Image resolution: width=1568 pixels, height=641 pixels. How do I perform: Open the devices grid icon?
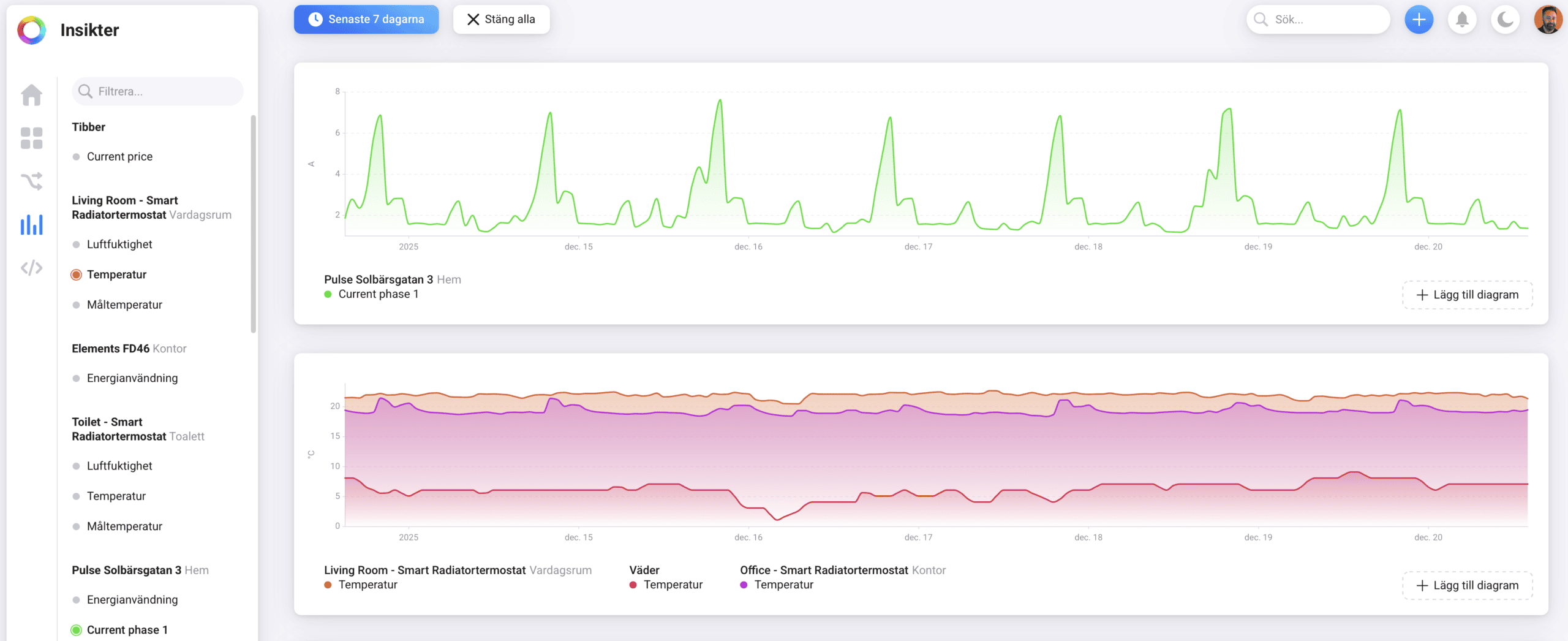[31, 138]
